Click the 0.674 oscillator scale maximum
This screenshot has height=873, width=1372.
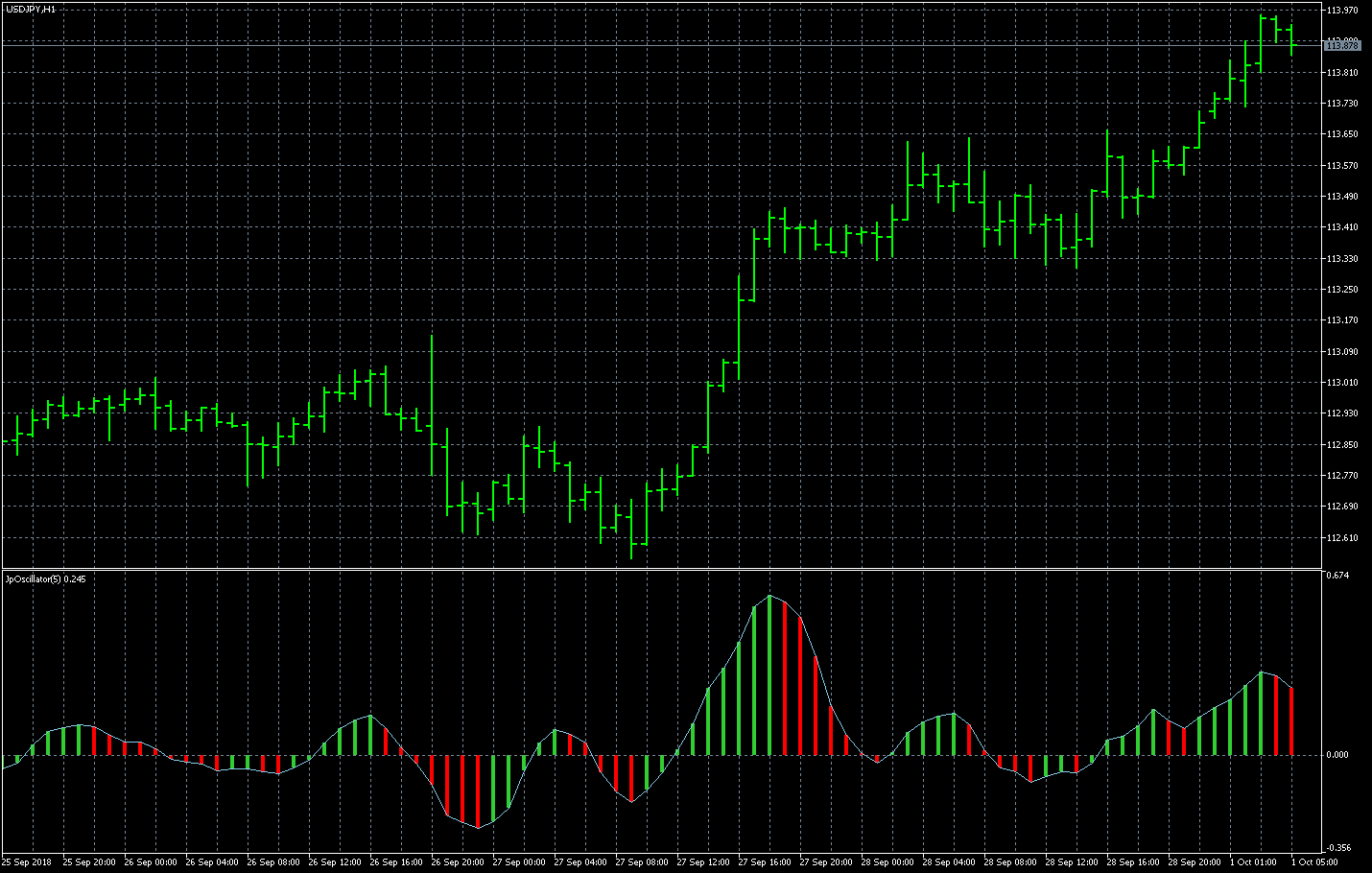[x=1337, y=576]
